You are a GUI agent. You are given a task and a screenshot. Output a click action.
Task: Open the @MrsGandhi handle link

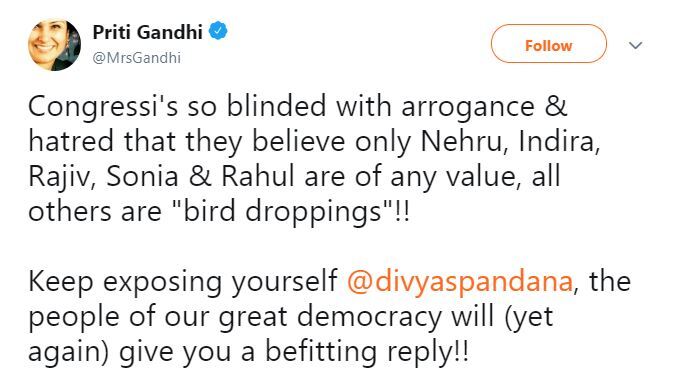(137, 58)
